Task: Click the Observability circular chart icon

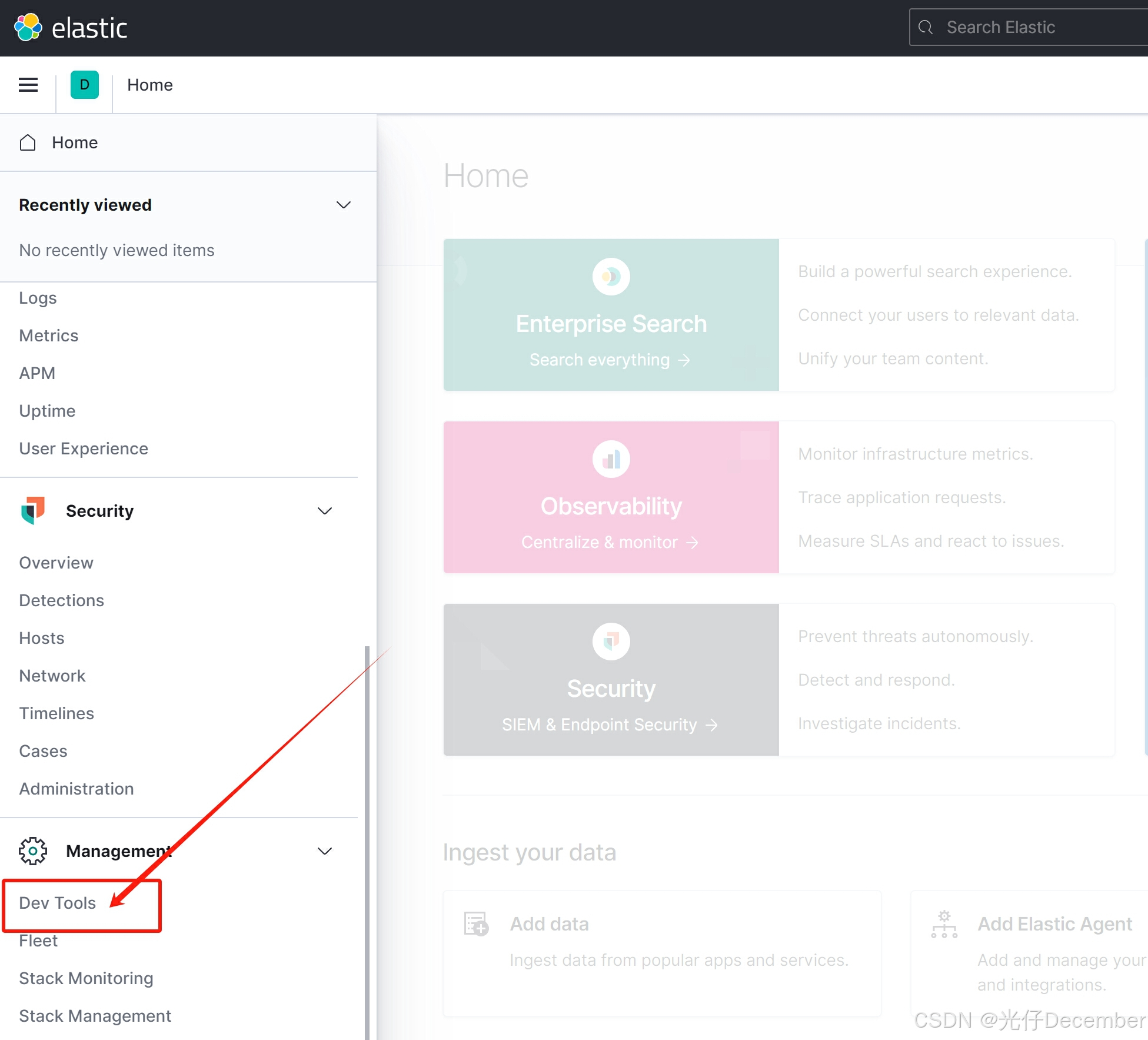Action: 611,458
